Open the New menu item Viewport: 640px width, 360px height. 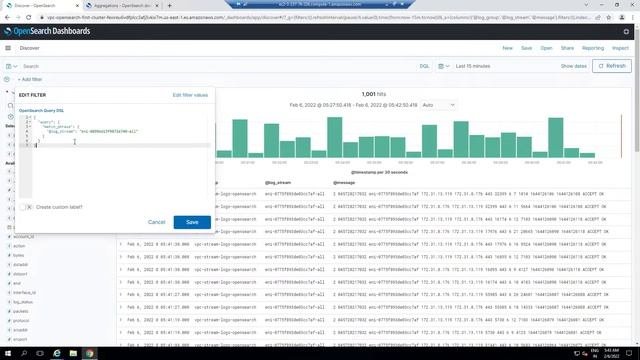(507, 48)
